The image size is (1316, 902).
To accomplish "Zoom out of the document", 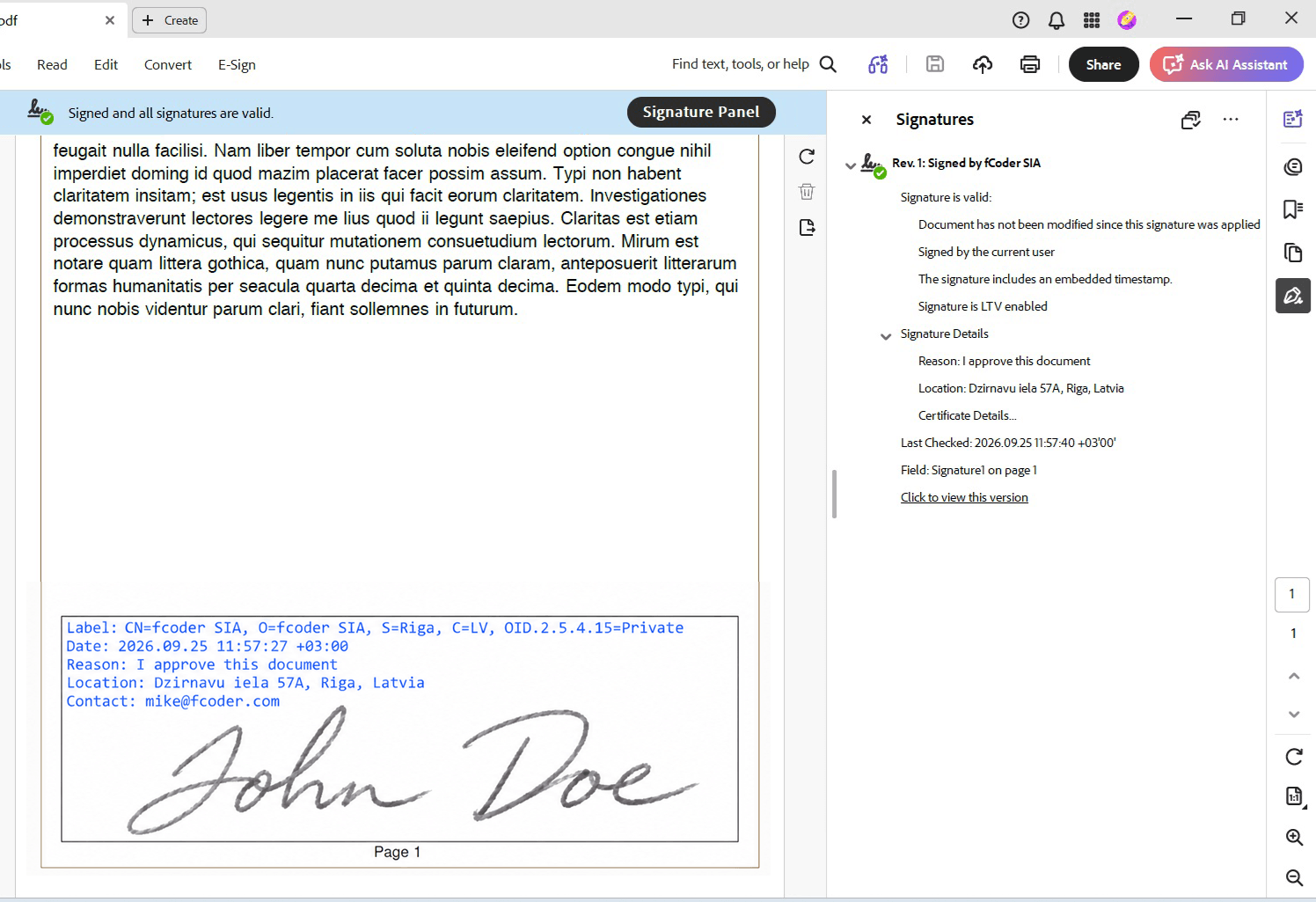I will (1294, 878).
